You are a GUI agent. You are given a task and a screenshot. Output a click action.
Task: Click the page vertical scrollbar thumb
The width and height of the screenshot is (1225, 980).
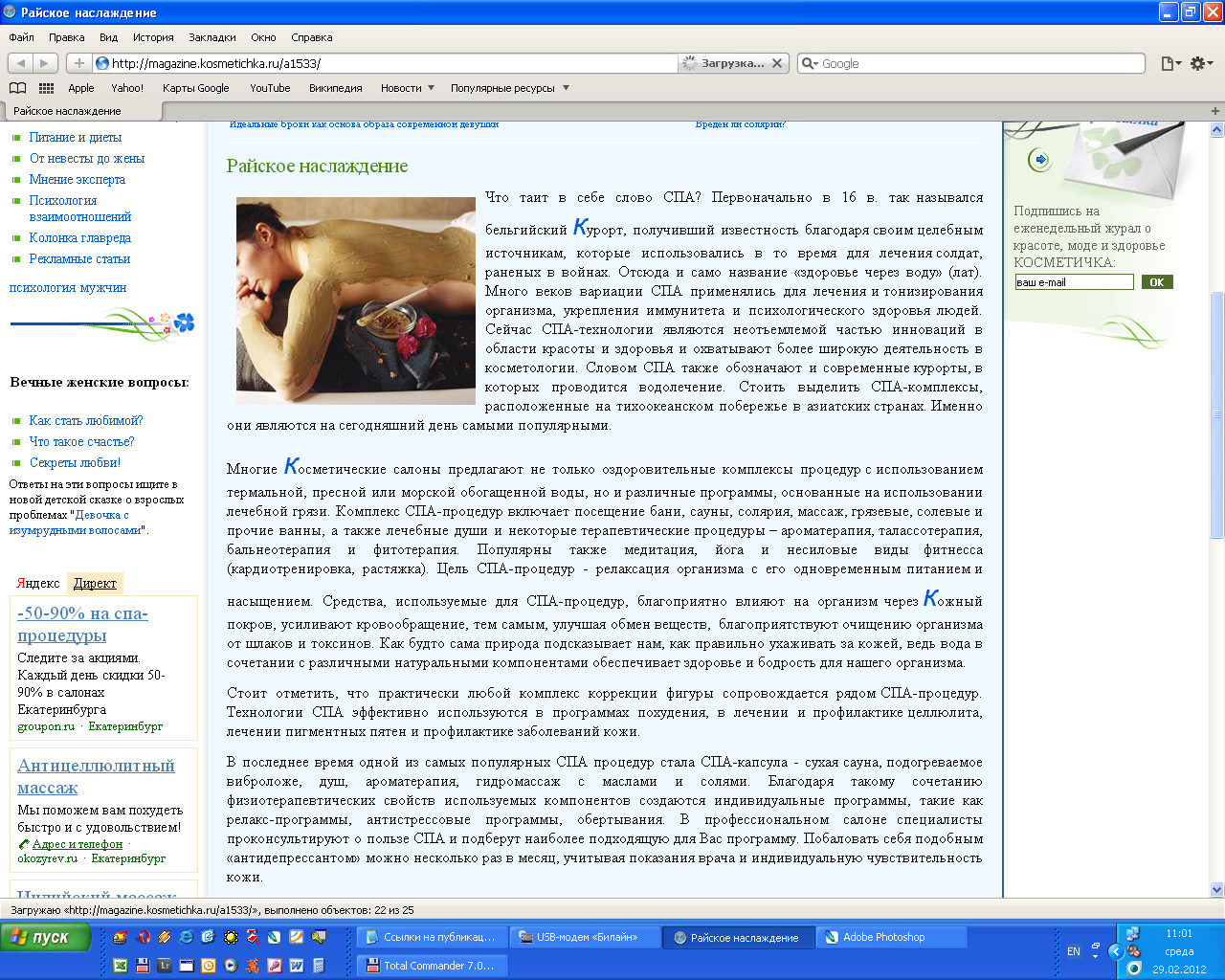[1217, 414]
